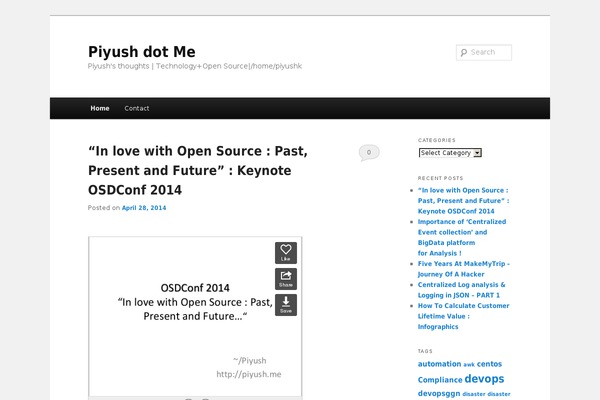The width and height of the screenshot is (600, 400).
Task: Open recent post about Centralized Event collection
Action: (462, 237)
